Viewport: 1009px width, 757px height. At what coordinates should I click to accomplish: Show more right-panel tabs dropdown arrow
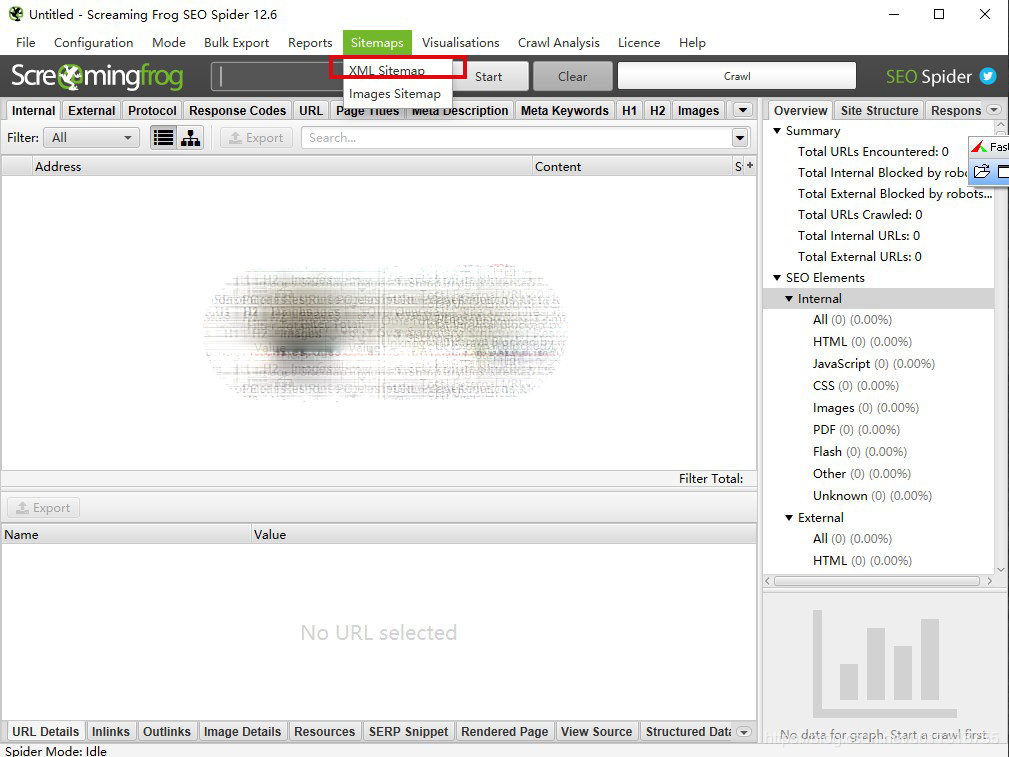pos(994,109)
